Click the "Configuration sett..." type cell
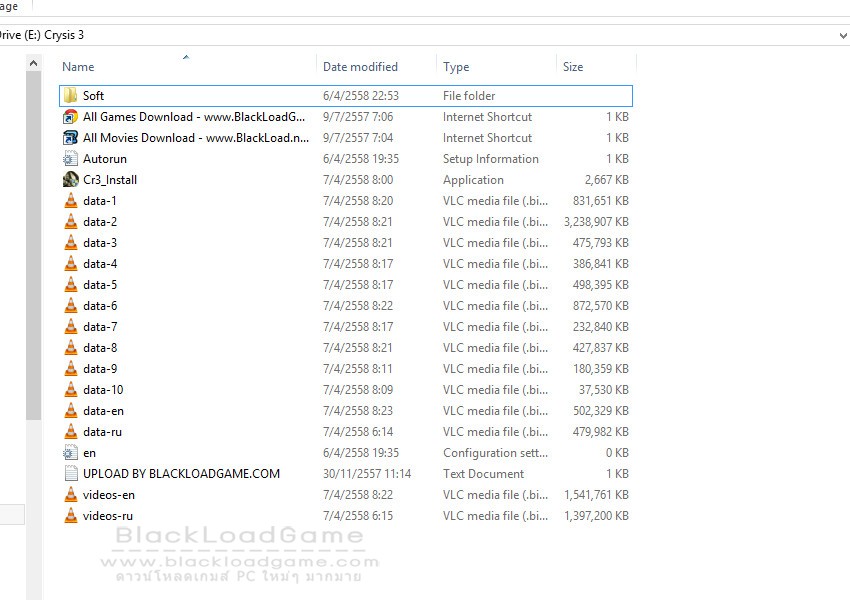 [x=495, y=453]
